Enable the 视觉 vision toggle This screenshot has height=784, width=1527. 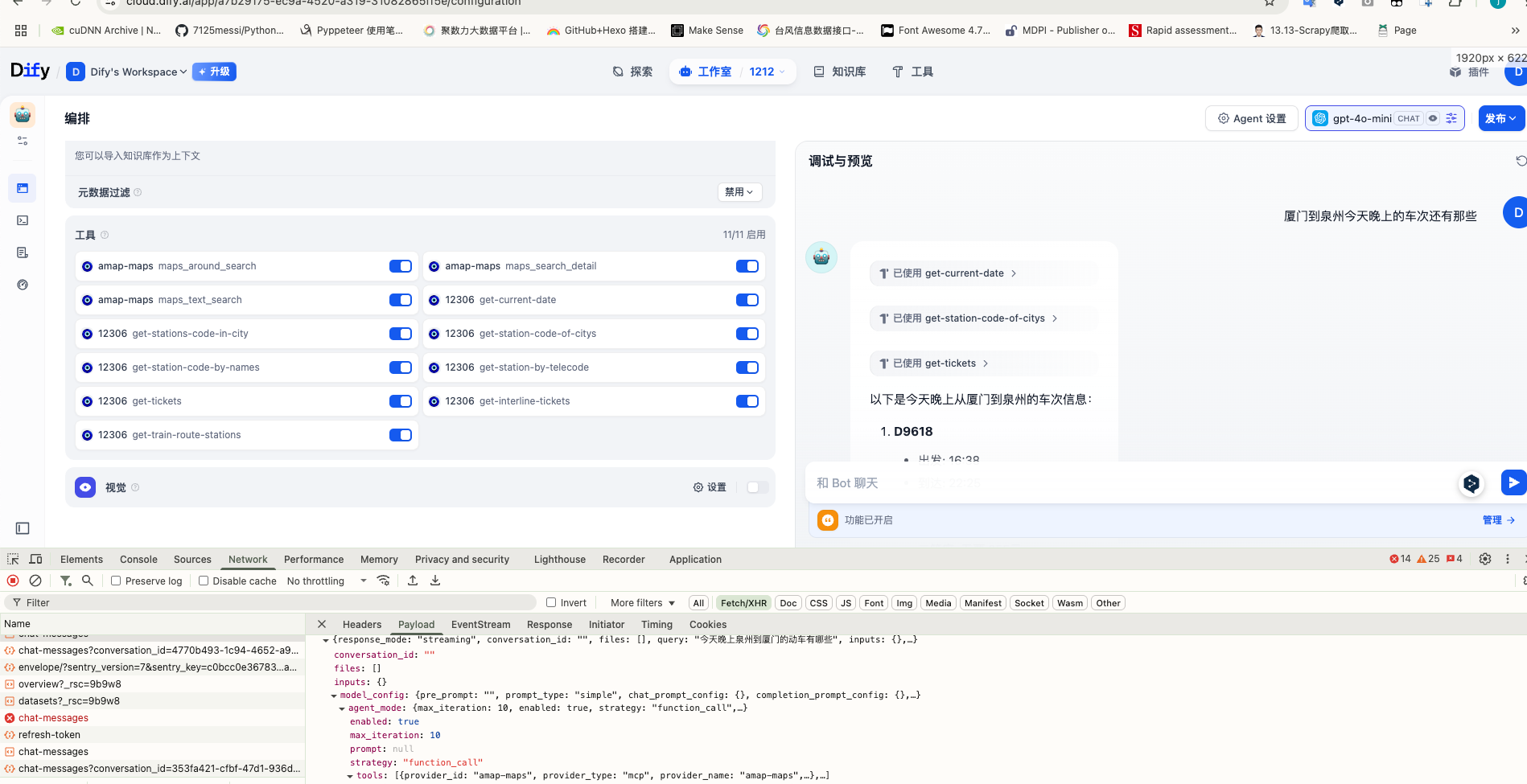coord(757,487)
